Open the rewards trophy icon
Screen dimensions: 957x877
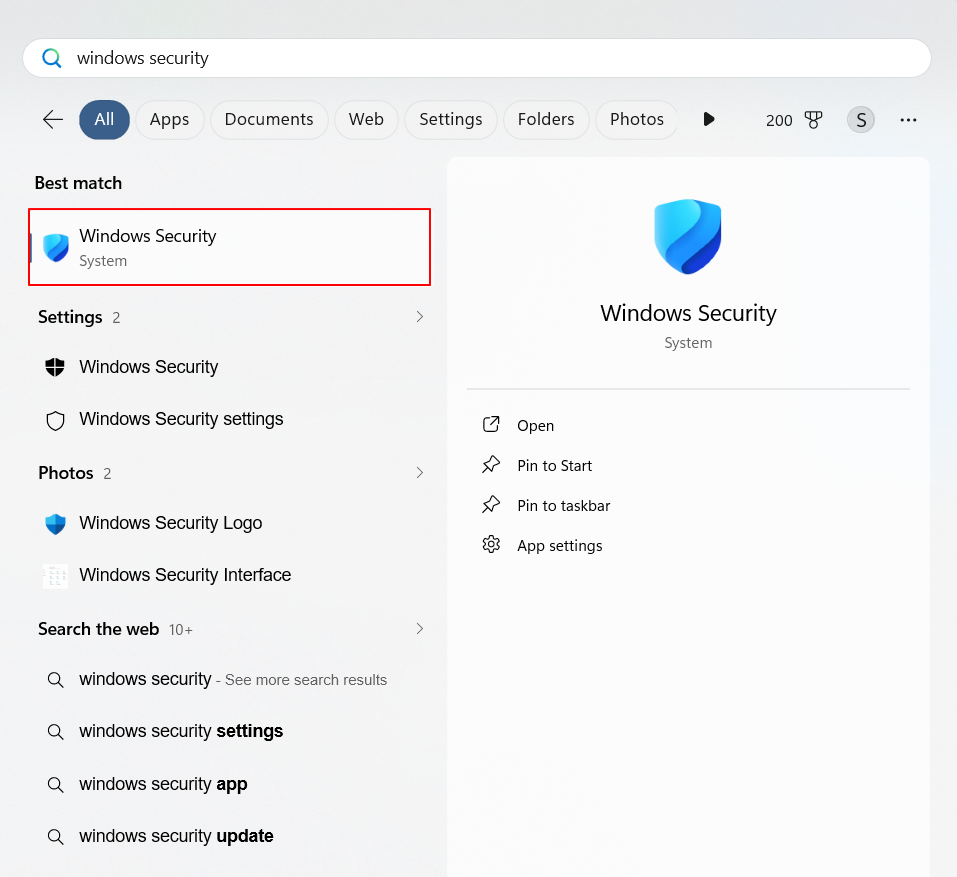point(813,120)
